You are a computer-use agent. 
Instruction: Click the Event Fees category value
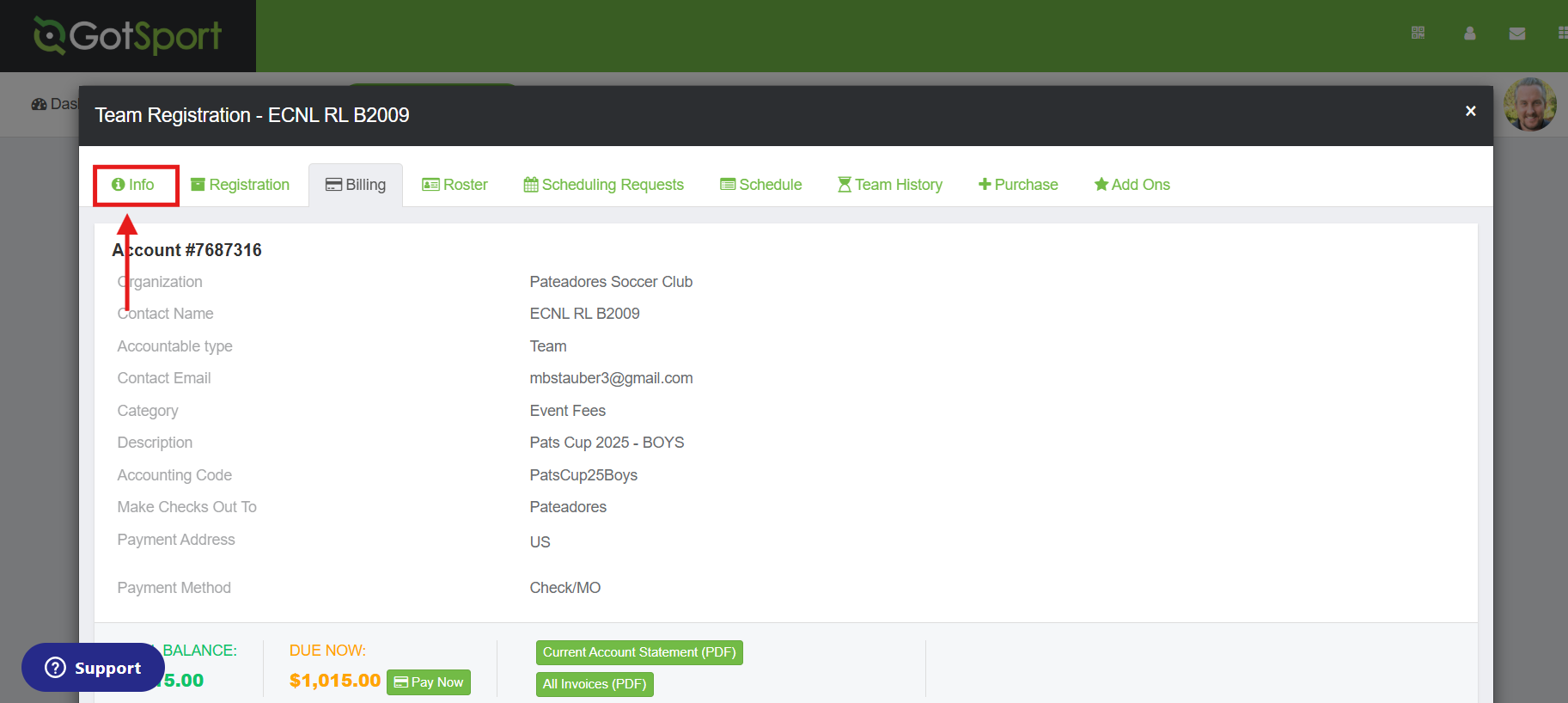click(568, 411)
